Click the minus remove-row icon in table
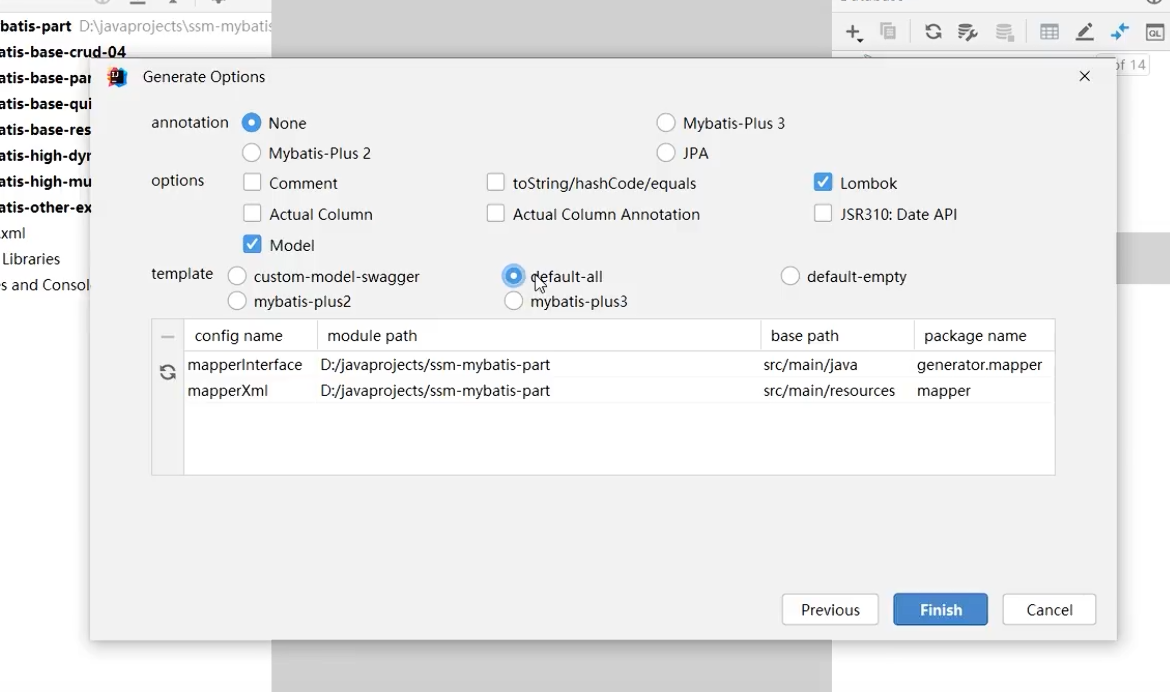The width and height of the screenshot is (1170, 692). pyautogui.click(x=168, y=337)
